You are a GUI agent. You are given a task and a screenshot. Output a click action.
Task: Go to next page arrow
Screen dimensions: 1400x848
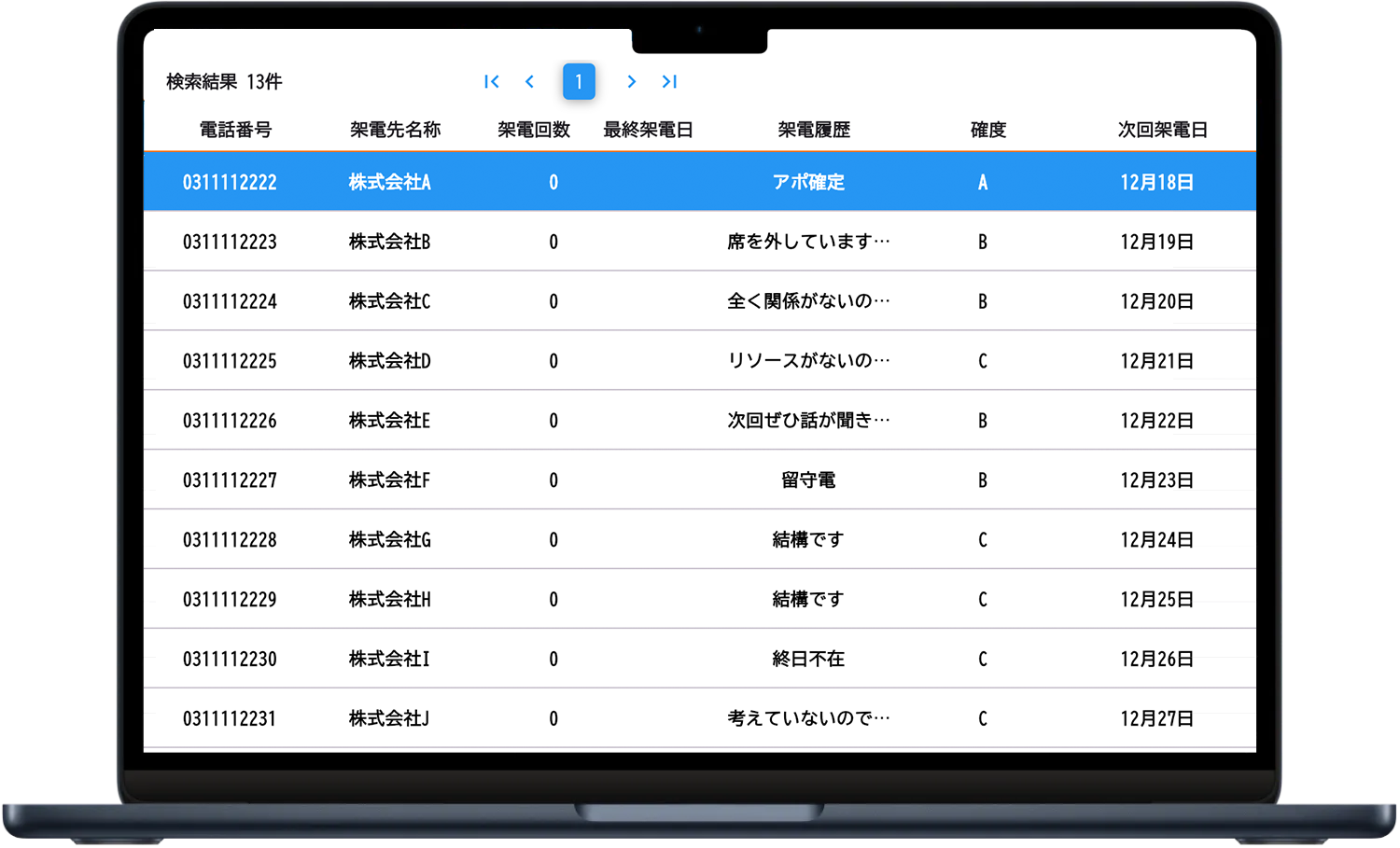click(632, 82)
